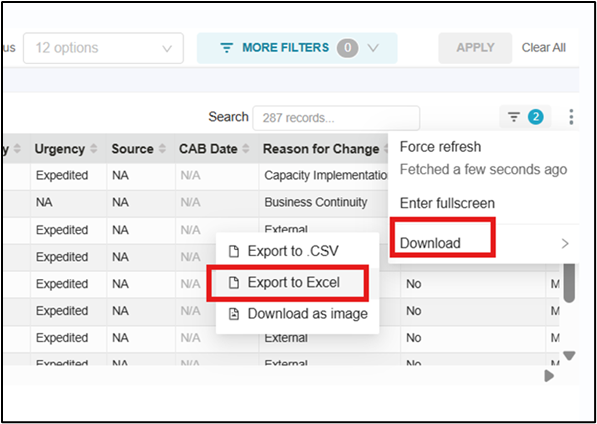This screenshot has height=424, width=597.
Task: Click the right scroll arrow below the table
Action: click(549, 376)
